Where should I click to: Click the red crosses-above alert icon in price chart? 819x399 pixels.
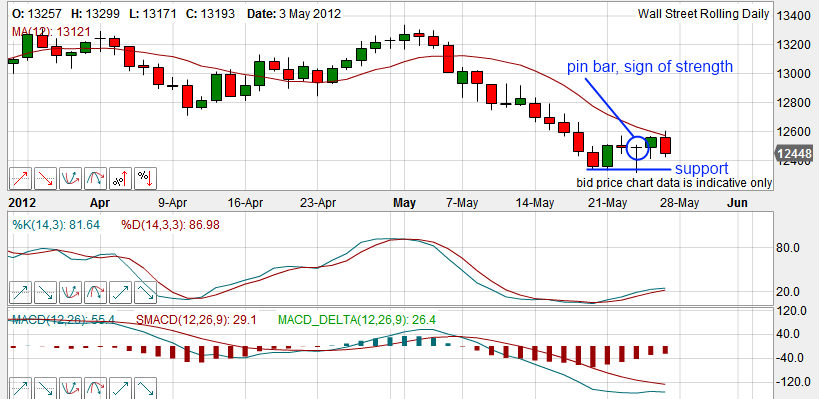pos(21,179)
